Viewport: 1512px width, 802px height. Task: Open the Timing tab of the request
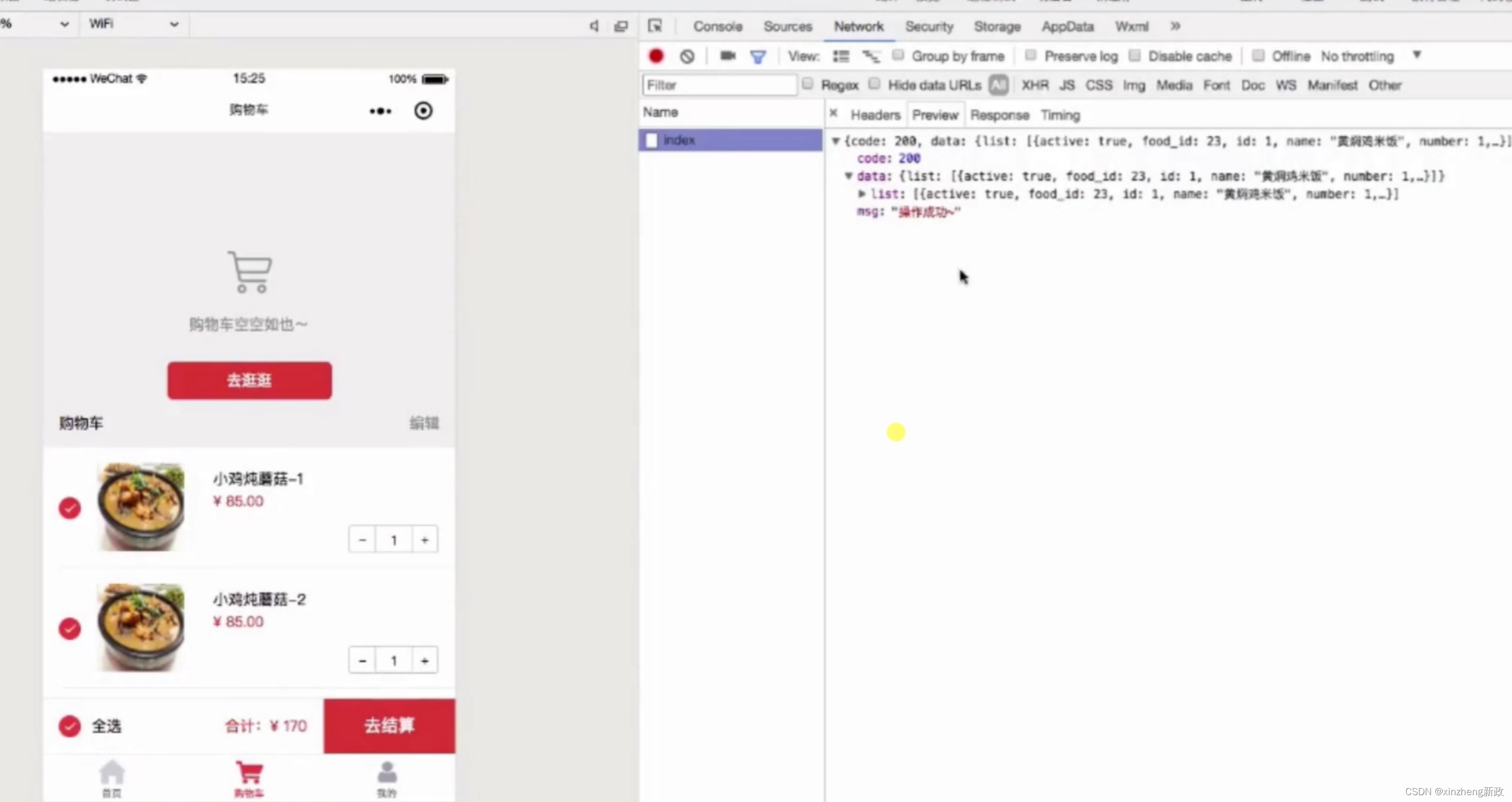[1060, 115]
